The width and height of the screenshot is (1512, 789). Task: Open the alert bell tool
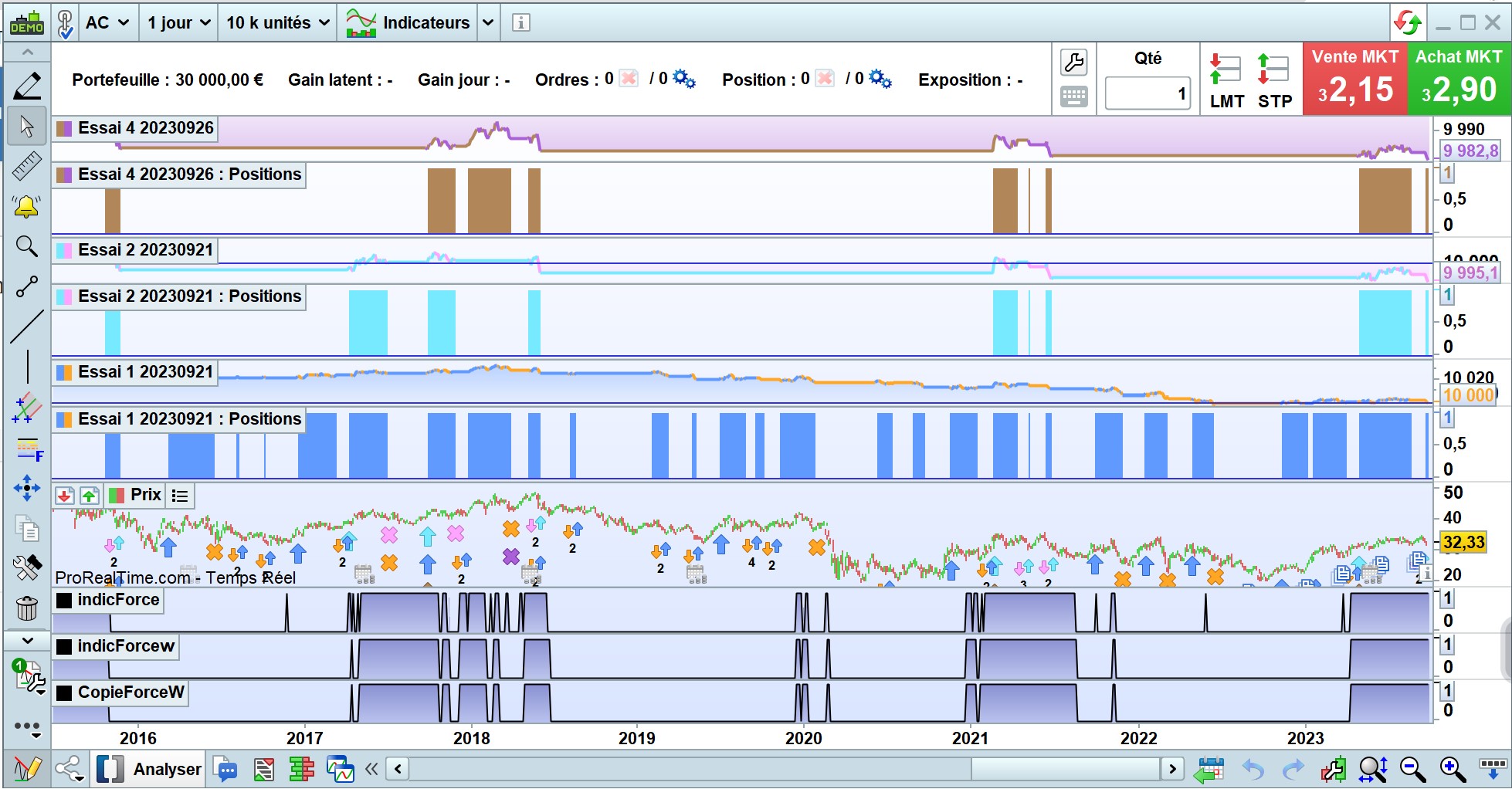coord(27,206)
